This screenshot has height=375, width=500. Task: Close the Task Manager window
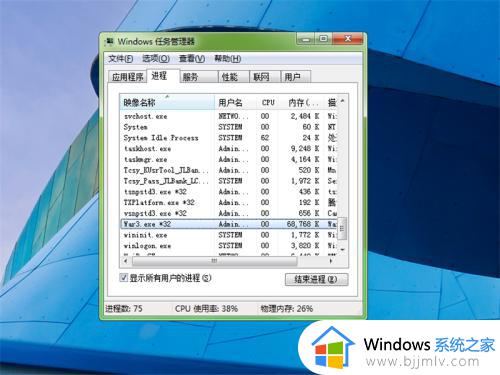click(347, 39)
